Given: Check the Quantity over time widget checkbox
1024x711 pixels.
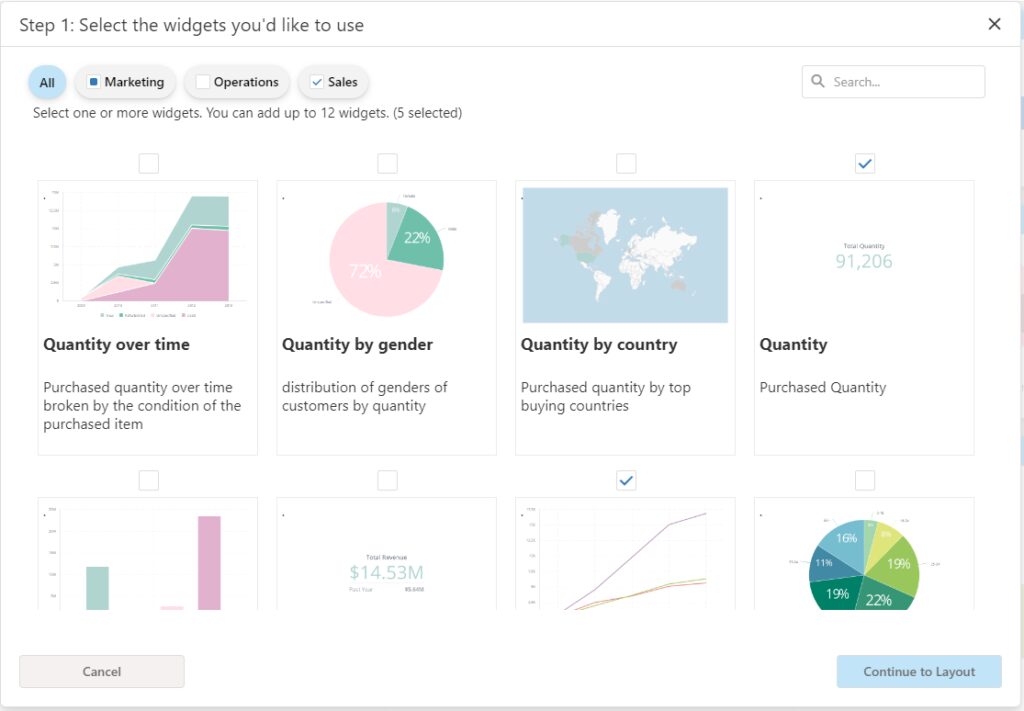Looking at the screenshot, I should pos(148,163).
